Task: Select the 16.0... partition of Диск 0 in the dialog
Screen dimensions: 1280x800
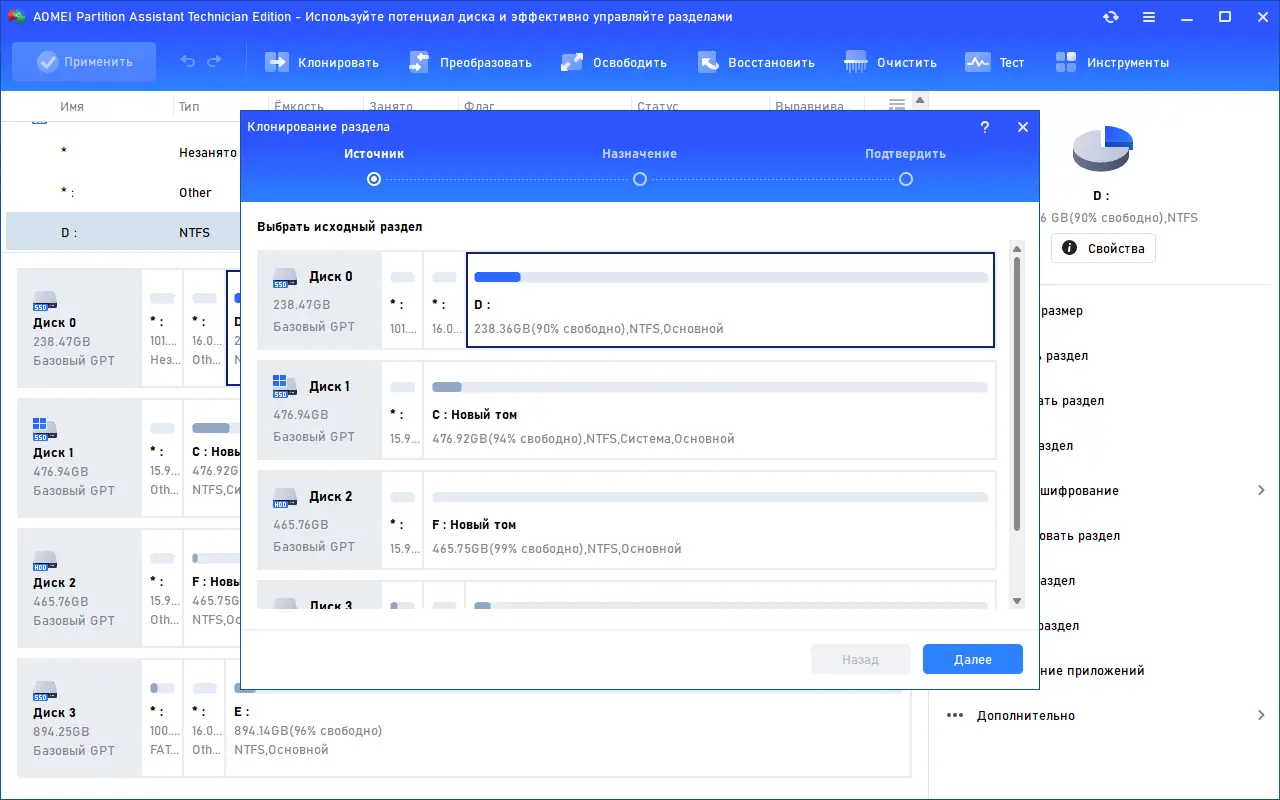Action: (445, 300)
